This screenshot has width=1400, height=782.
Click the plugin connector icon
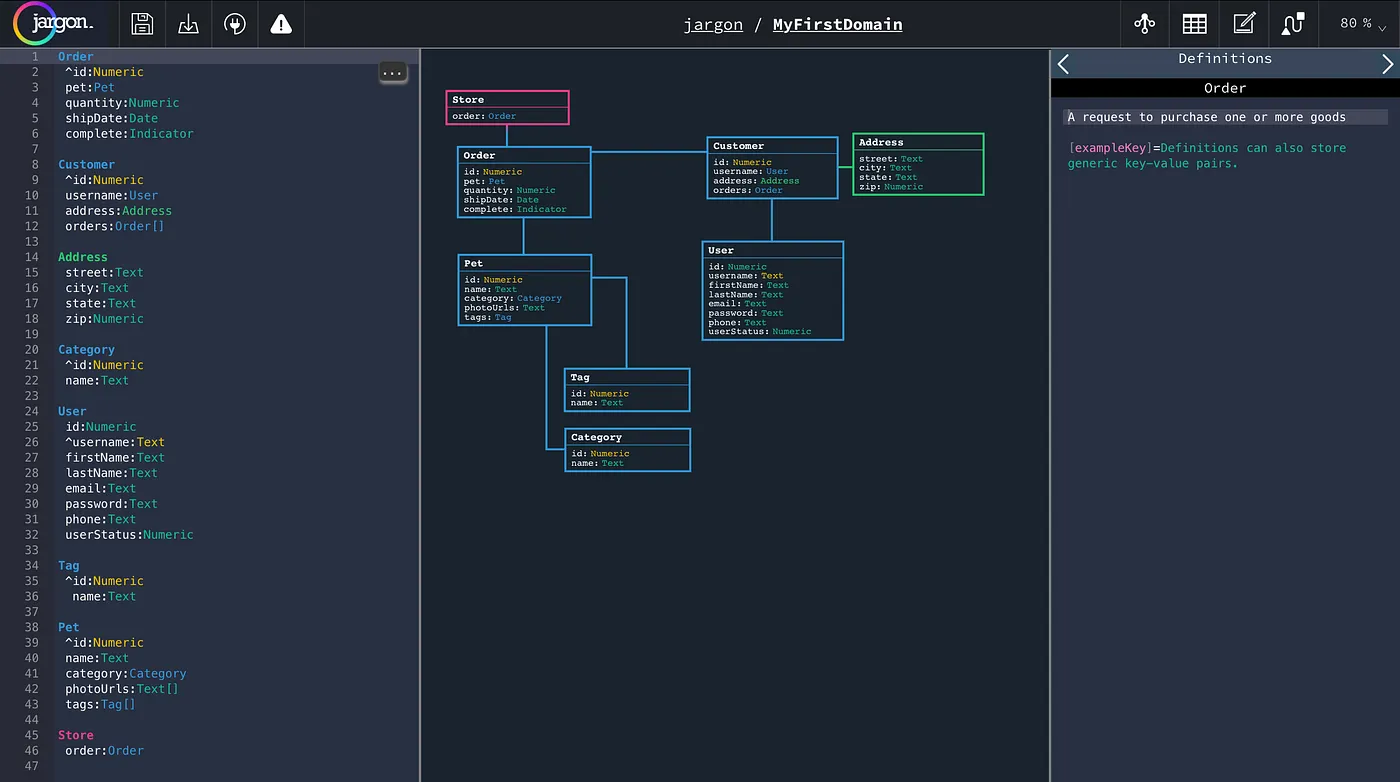[x=234, y=23]
